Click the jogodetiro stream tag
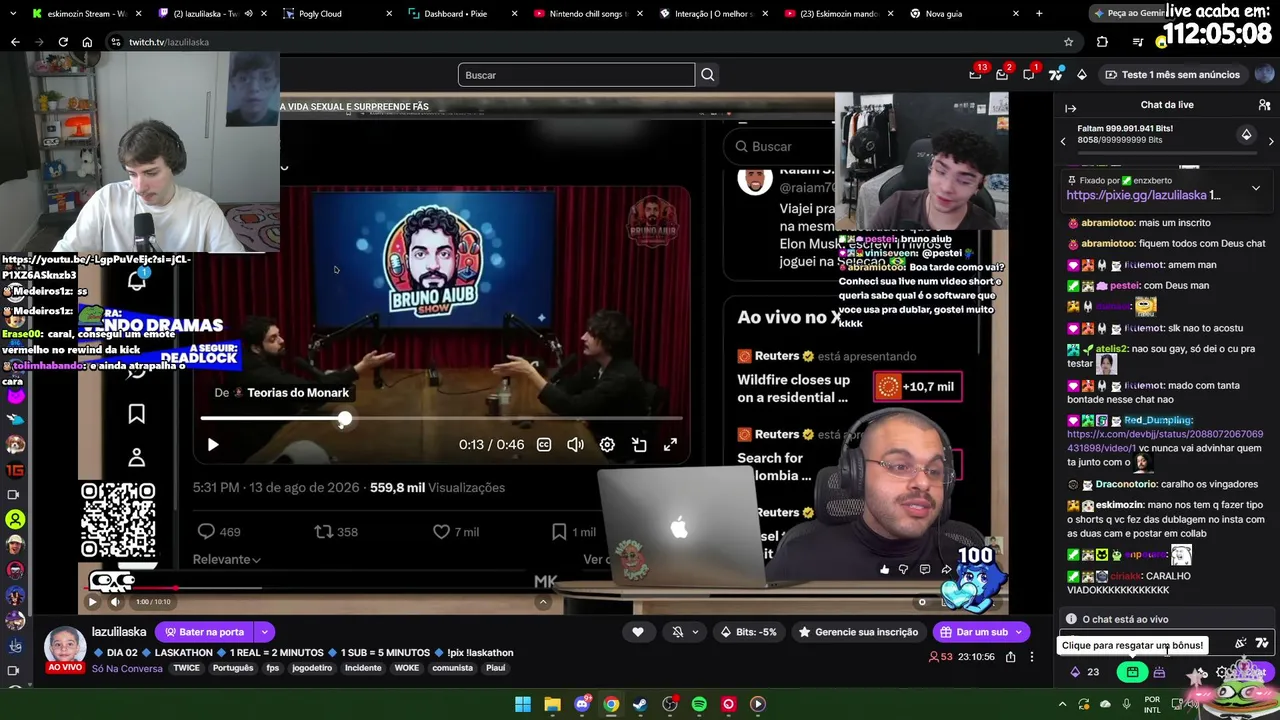The width and height of the screenshot is (1280, 720). click(313, 668)
